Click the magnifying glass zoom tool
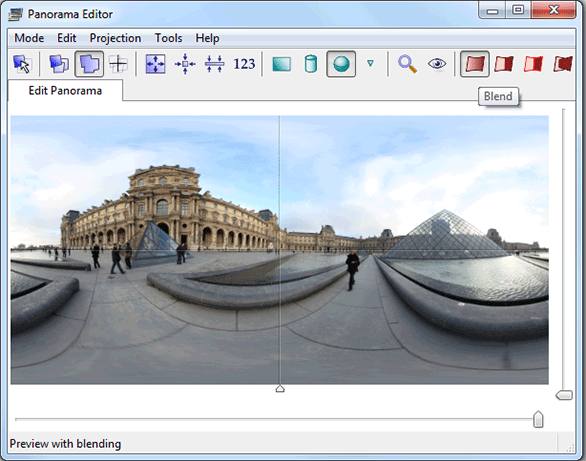The image size is (586, 461). tap(407, 64)
